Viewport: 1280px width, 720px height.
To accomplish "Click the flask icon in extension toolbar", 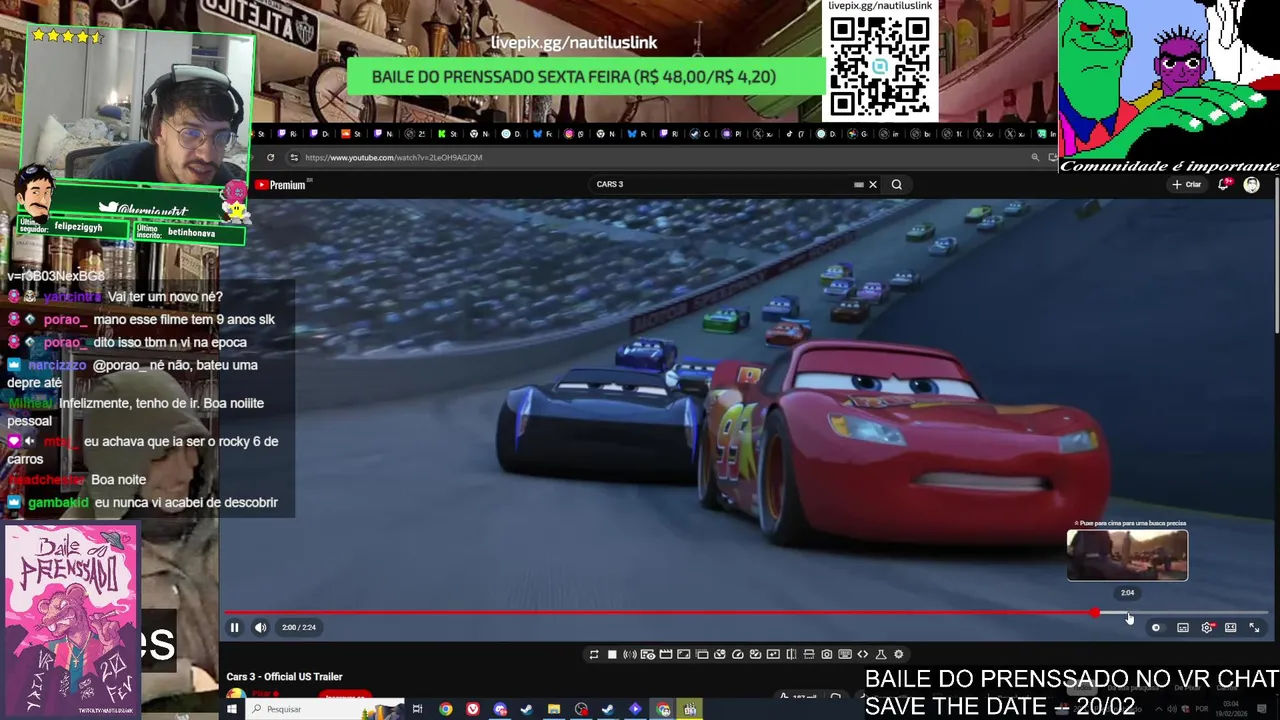I will click(x=881, y=654).
